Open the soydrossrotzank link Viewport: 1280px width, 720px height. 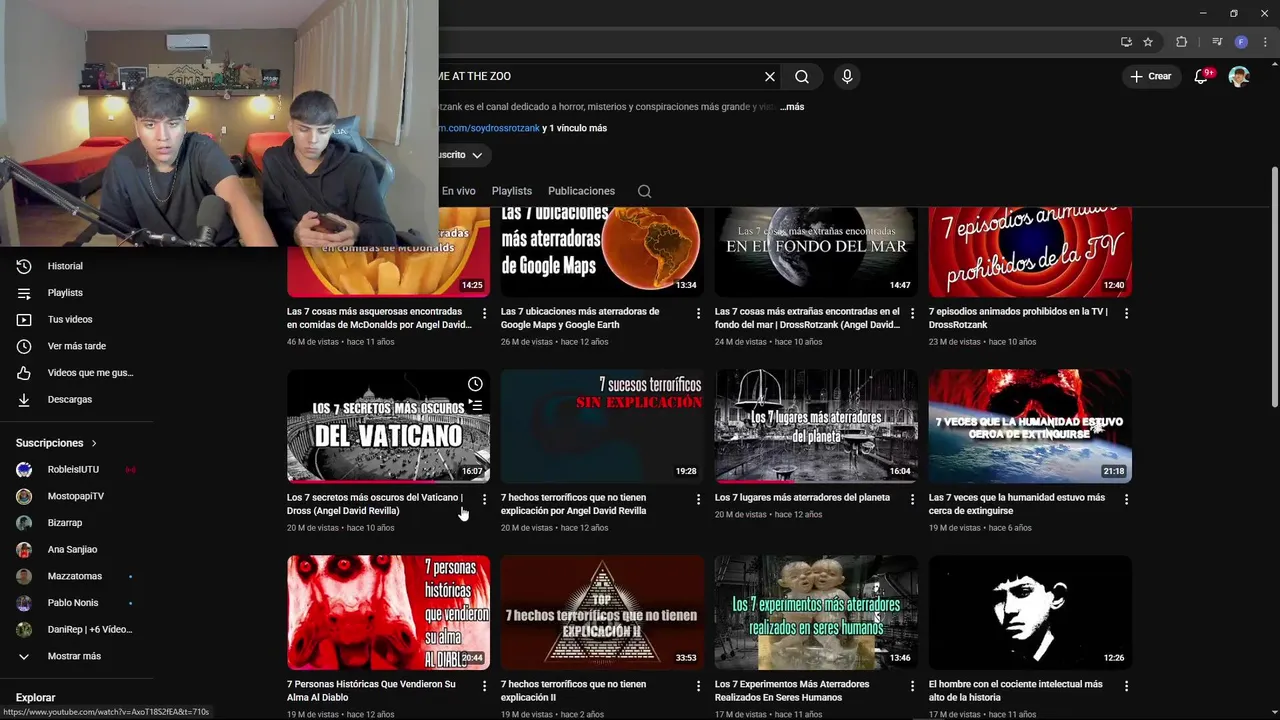pos(489,128)
